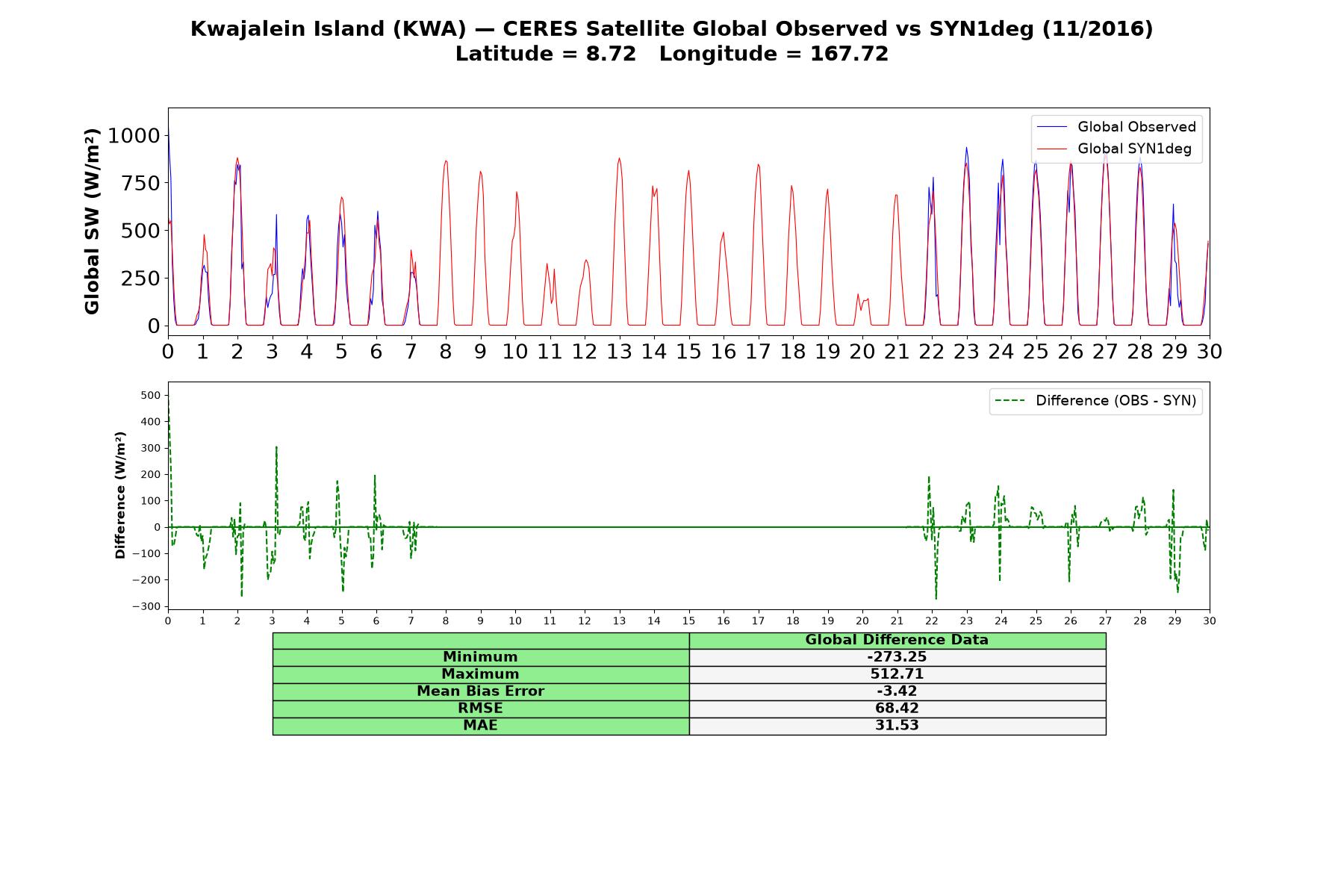The image size is (1344, 896).
Task: Select the Mean Bias Error row label
Action: [480, 691]
